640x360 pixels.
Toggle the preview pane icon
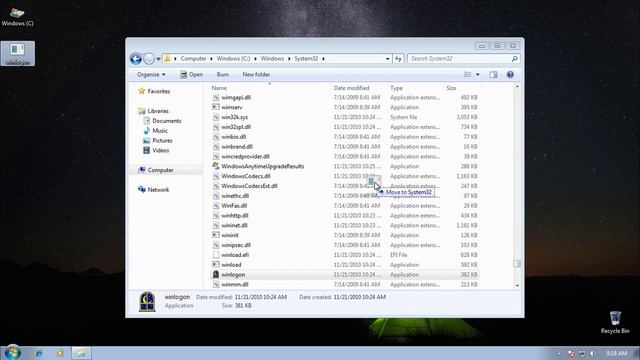click(493, 75)
